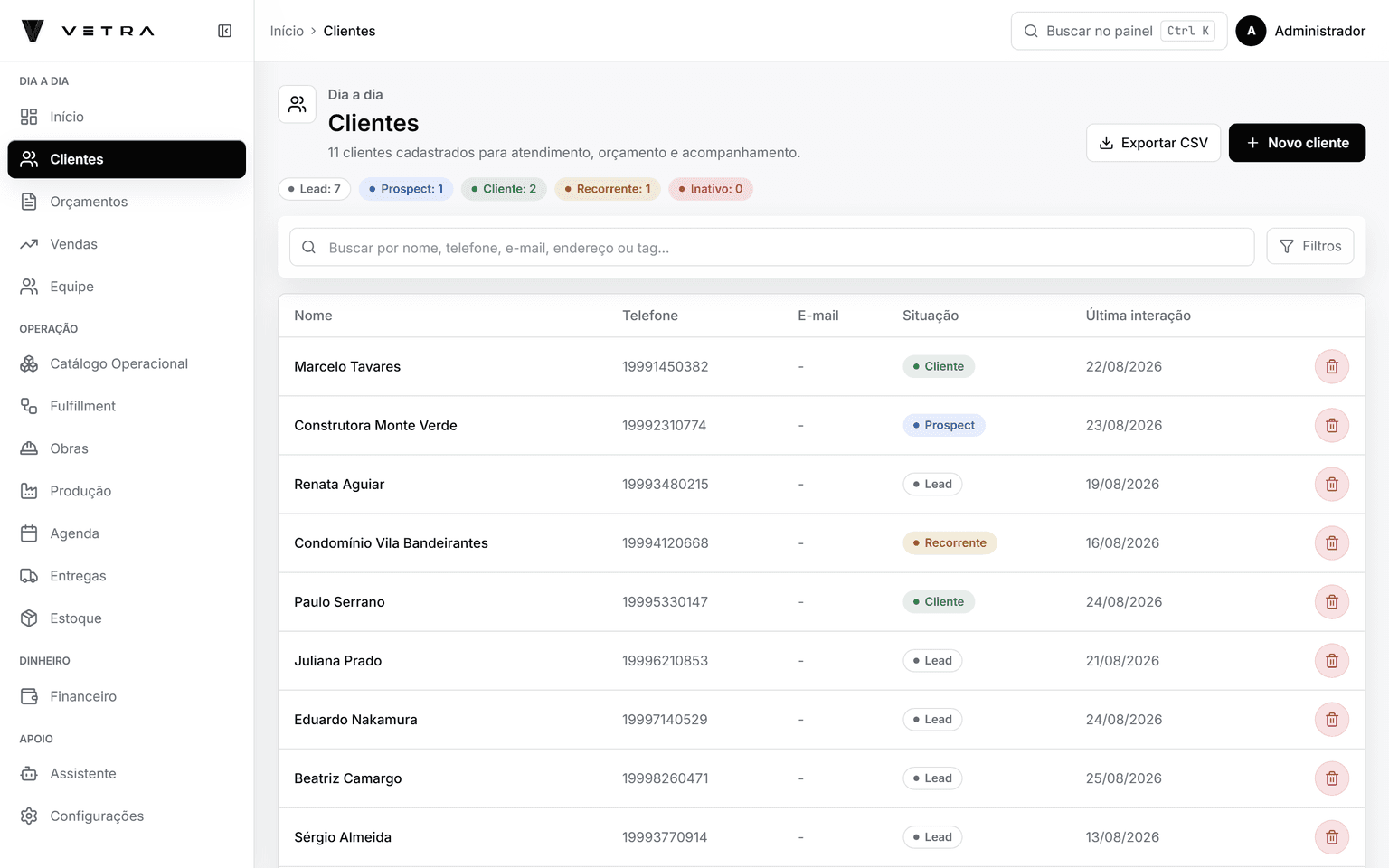Click the Assistente robot icon

tap(29, 774)
